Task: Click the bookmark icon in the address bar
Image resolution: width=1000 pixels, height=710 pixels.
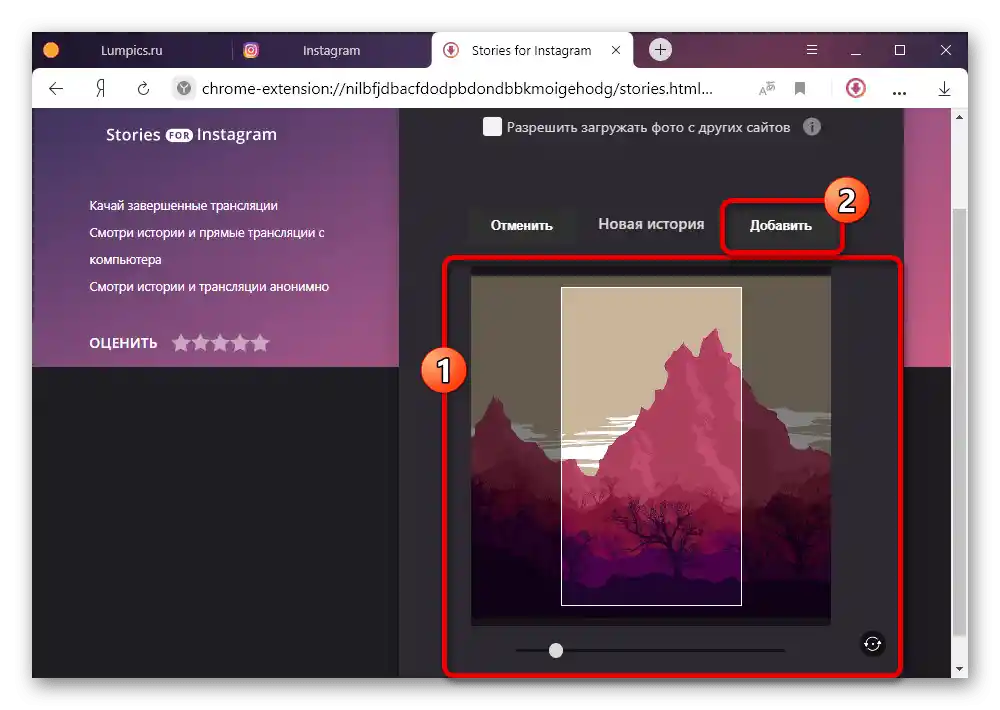Action: point(799,88)
